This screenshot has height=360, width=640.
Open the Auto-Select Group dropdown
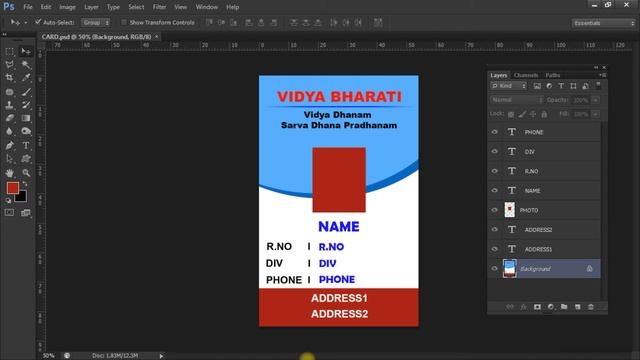pos(96,23)
